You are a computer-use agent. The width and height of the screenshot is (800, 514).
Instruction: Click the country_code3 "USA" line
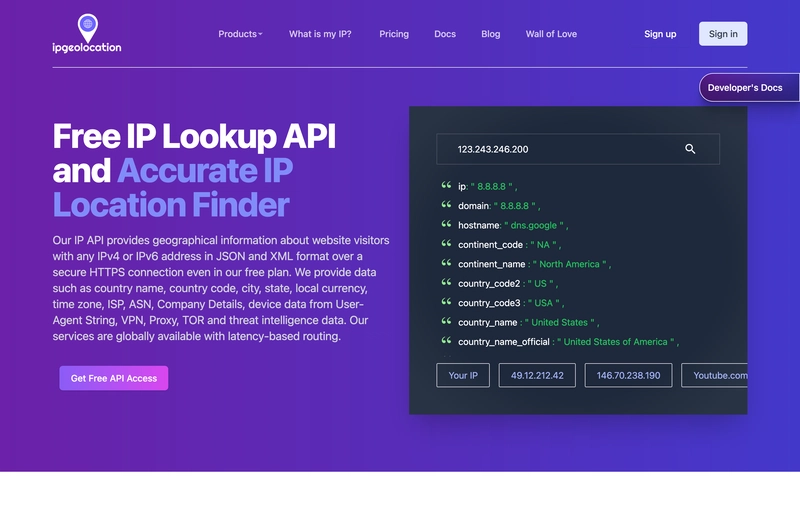pos(503,303)
